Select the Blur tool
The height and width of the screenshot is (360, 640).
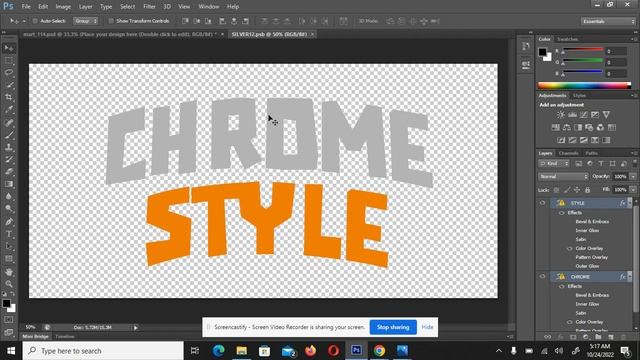point(9,196)
